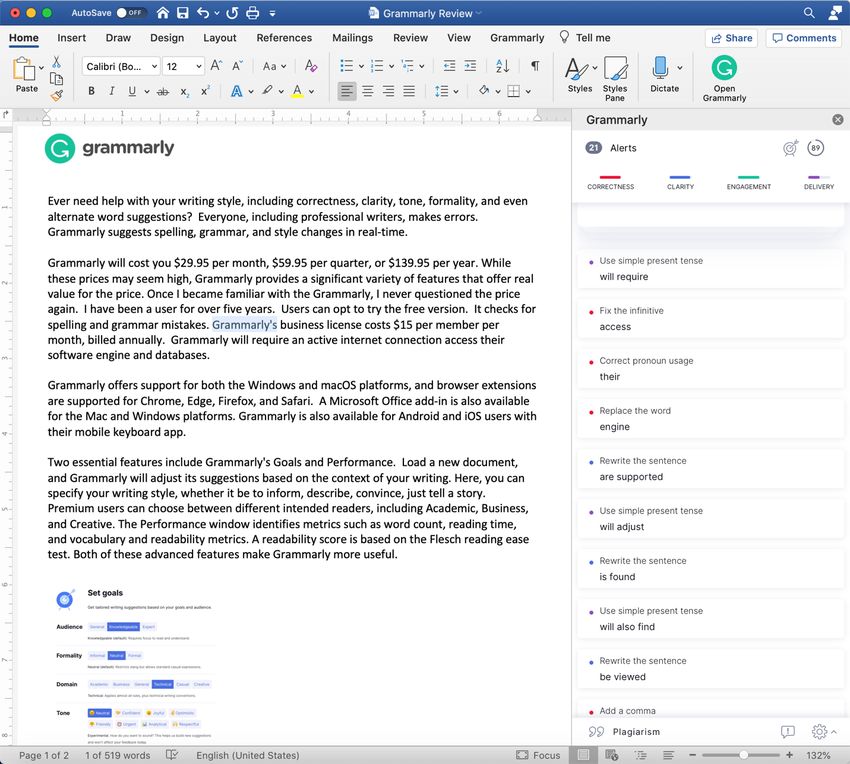The image size is (850, 764).
Task: Expand the numbering list dropdown arrow
Action: click(x=391, y=67)
